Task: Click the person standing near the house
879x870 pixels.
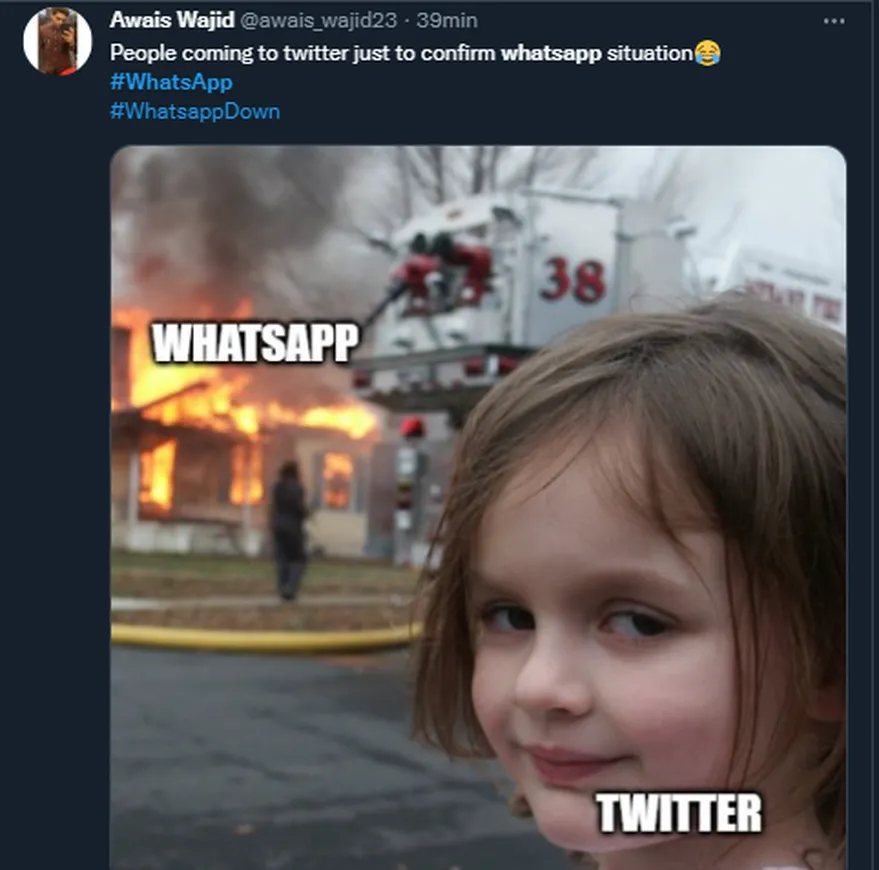Action: (x=289, y=528)
